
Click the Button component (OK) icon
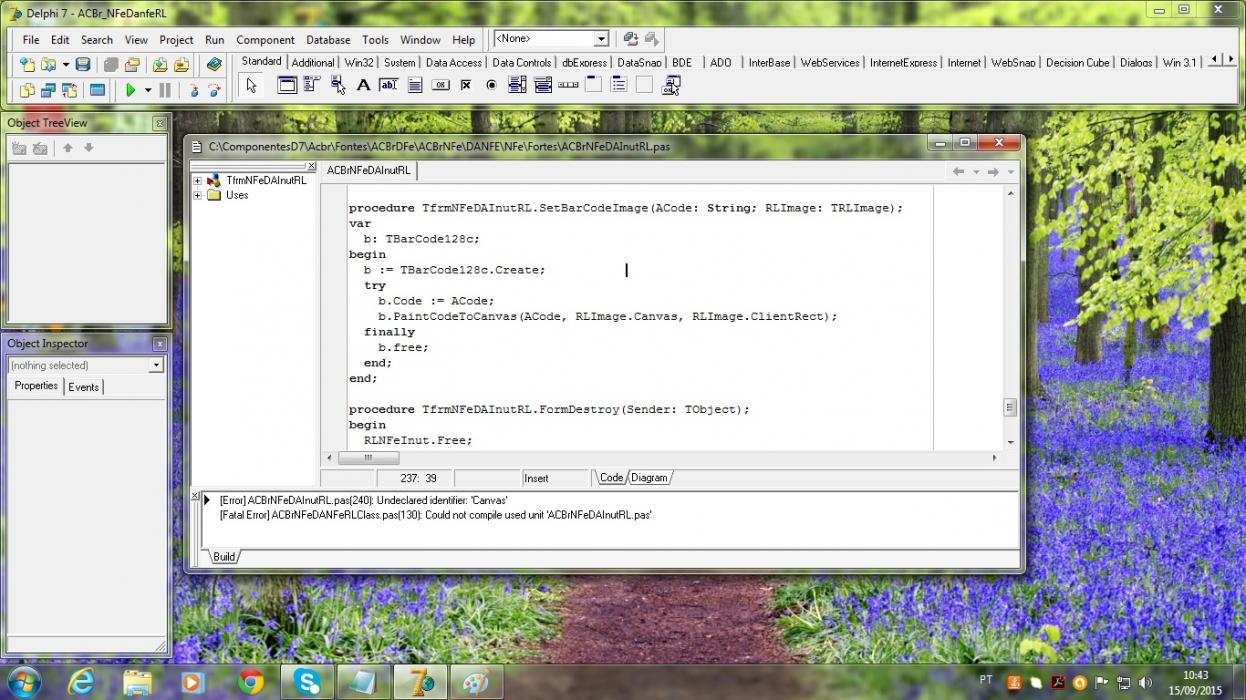[440, 85]
